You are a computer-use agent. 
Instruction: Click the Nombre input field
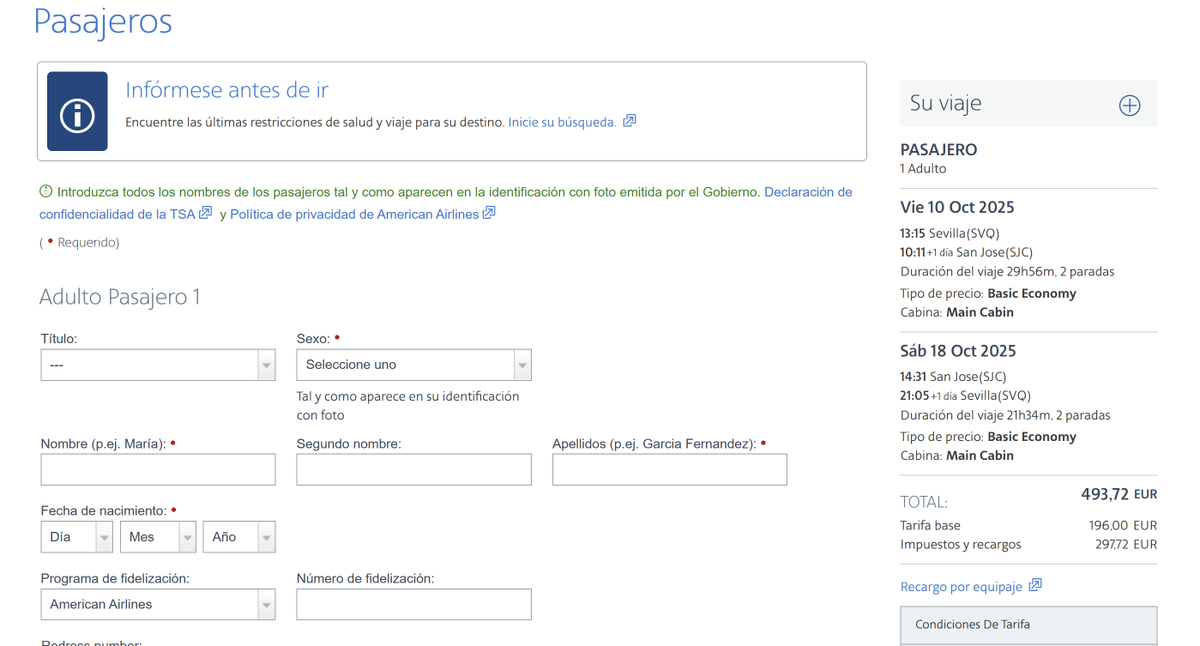158,470
